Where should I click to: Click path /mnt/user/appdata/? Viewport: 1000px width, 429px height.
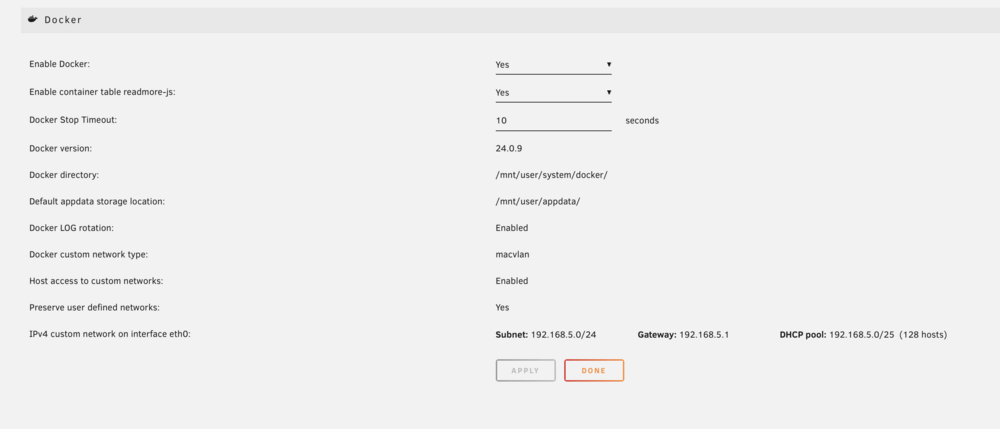tap(538, 201)
